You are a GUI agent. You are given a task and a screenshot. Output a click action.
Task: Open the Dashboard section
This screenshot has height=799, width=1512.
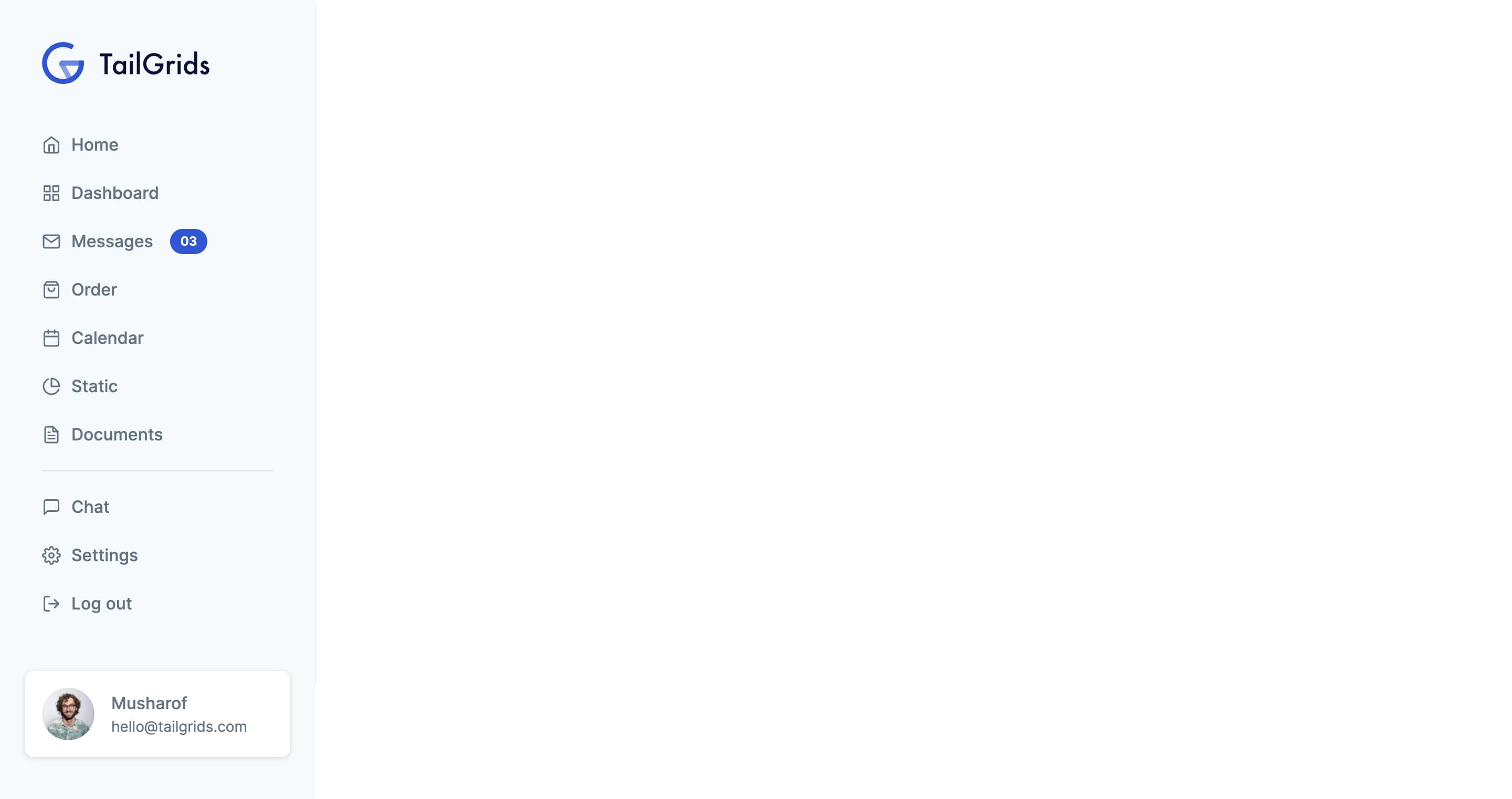115,193
